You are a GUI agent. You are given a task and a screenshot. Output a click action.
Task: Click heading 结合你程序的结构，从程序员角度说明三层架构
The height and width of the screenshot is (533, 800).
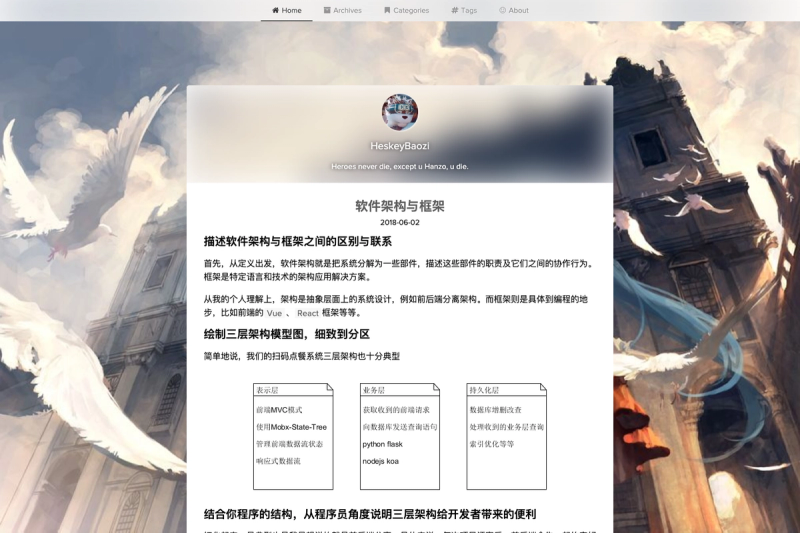370,514
